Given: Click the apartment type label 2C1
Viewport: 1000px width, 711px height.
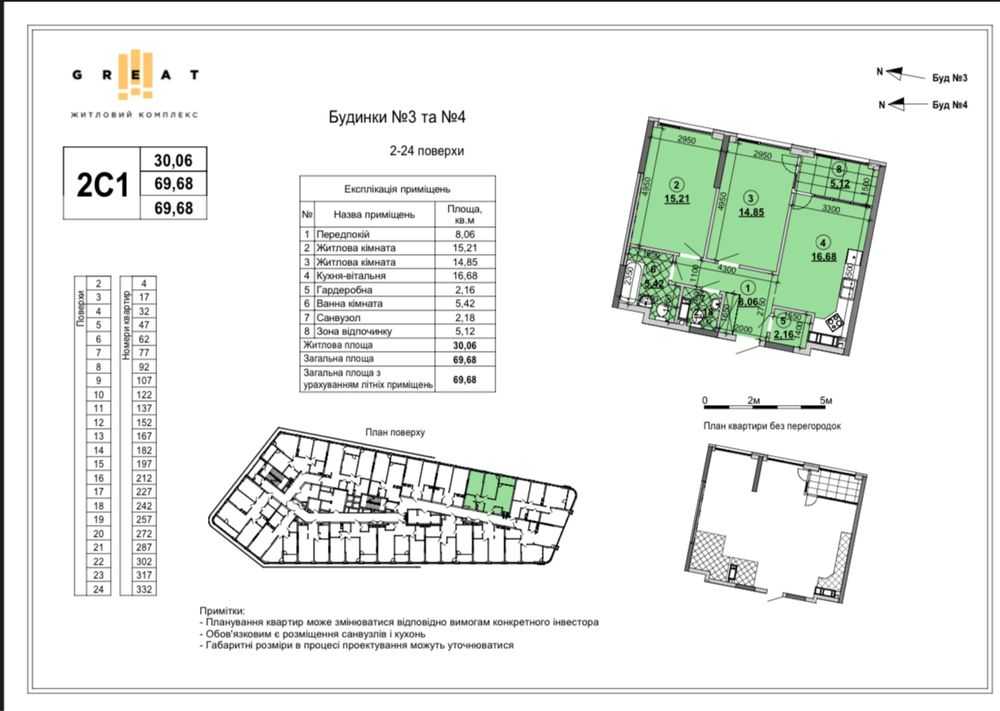Looking at the screenshot, I should click(x=102, y=184).
